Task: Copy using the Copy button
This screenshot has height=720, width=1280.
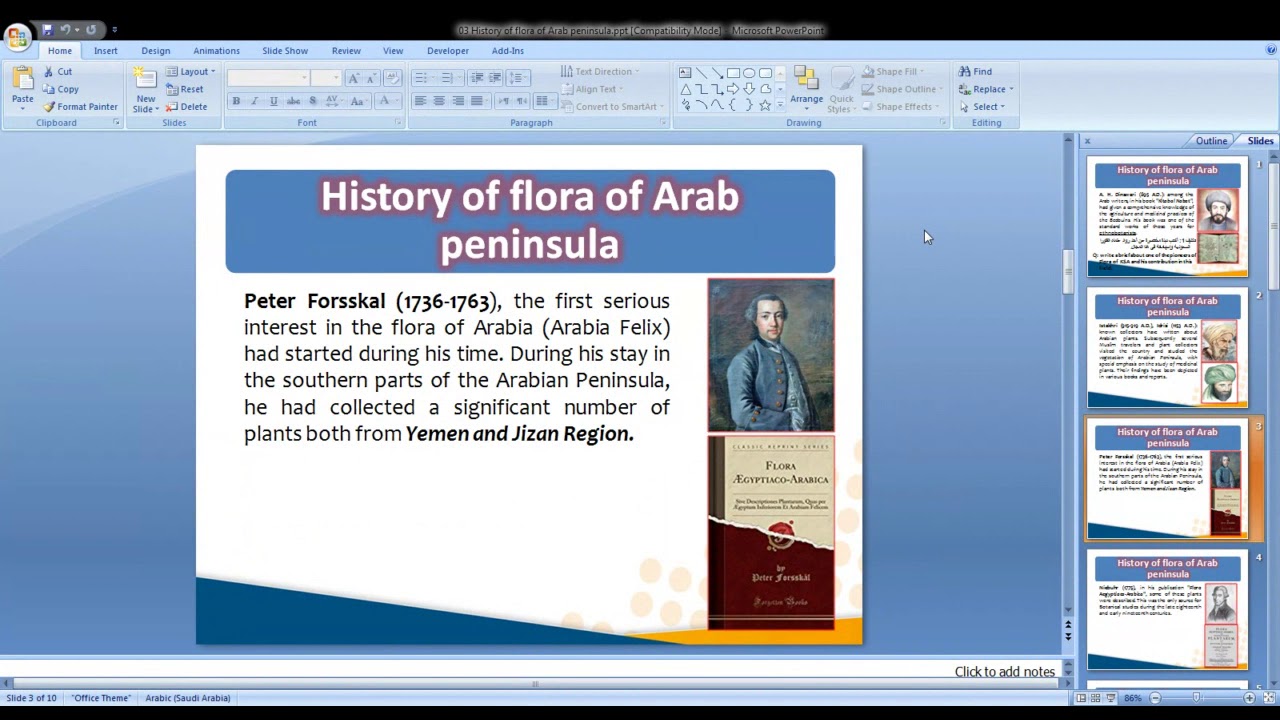Action: point(60,89)
